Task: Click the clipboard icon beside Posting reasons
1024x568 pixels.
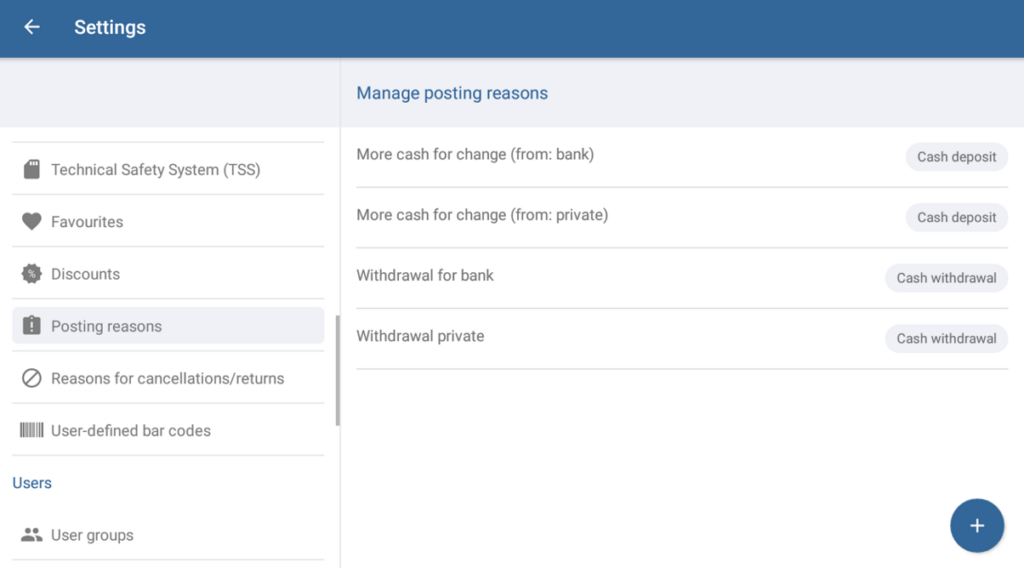Action: (x=31, y=326)
